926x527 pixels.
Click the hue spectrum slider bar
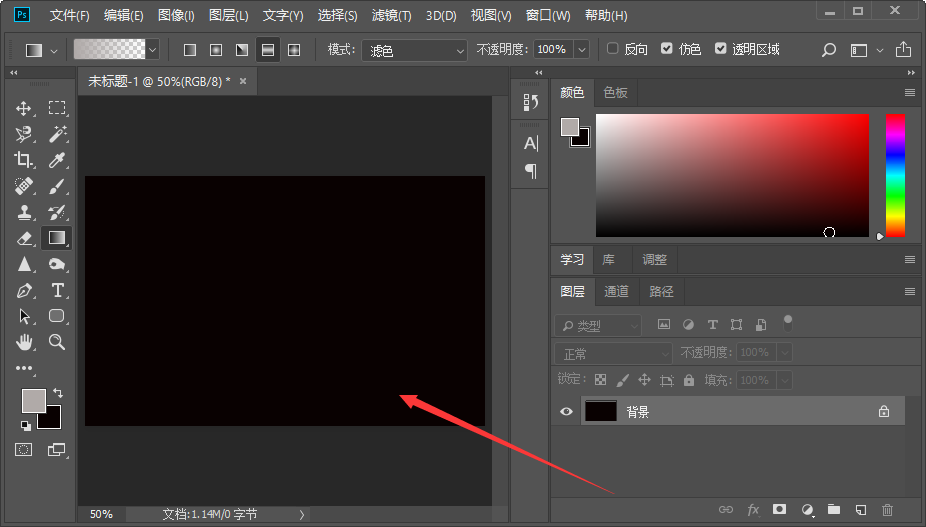895,175
